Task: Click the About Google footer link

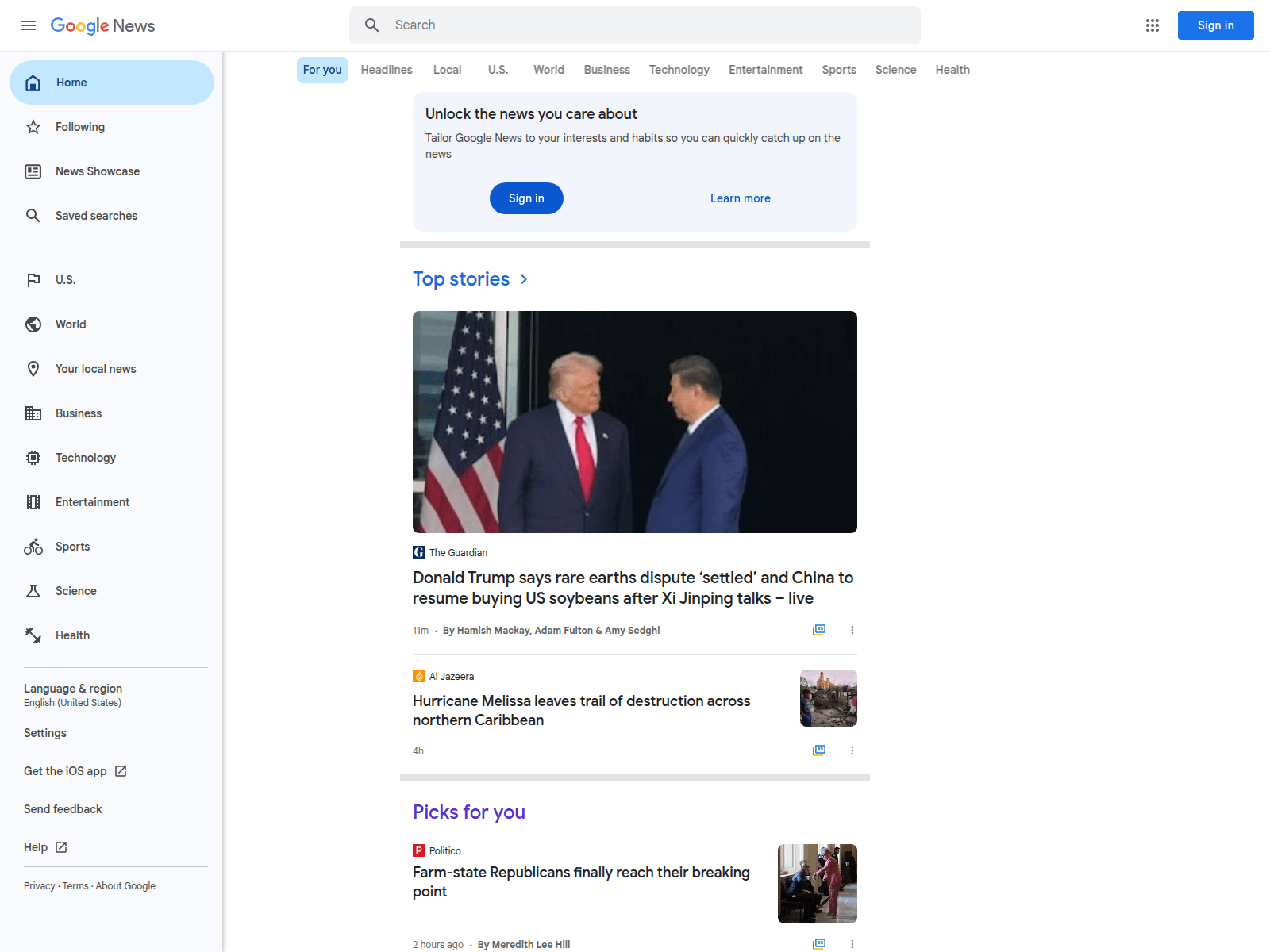Action: click(x=125, y=886)
